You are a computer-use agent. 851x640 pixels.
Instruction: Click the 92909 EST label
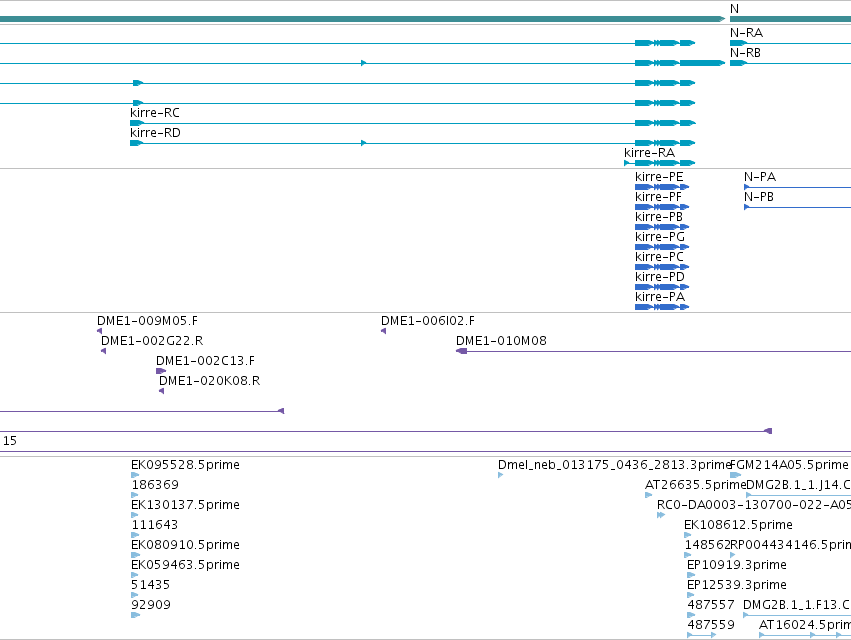pyautogui.click(x=151, y=605)
